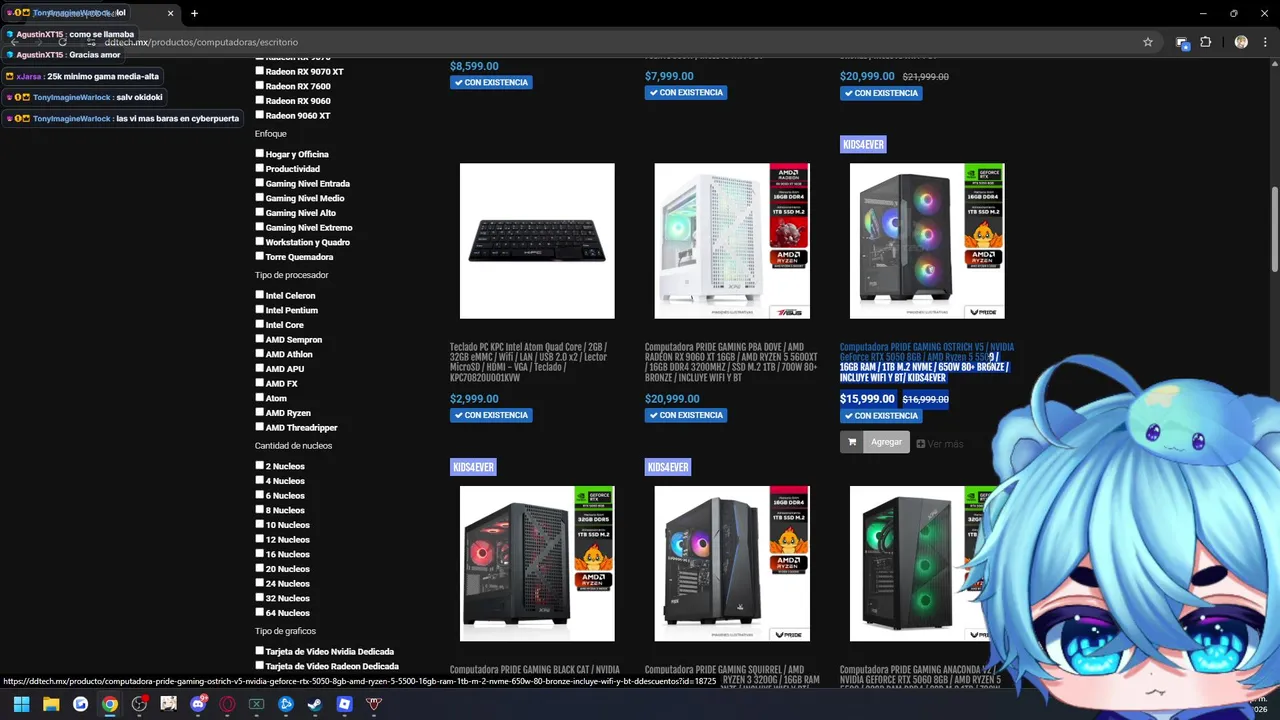Open the blue round icon beside Steam
The width and height of the screenshot is (1280, 720).
(286, 704)
